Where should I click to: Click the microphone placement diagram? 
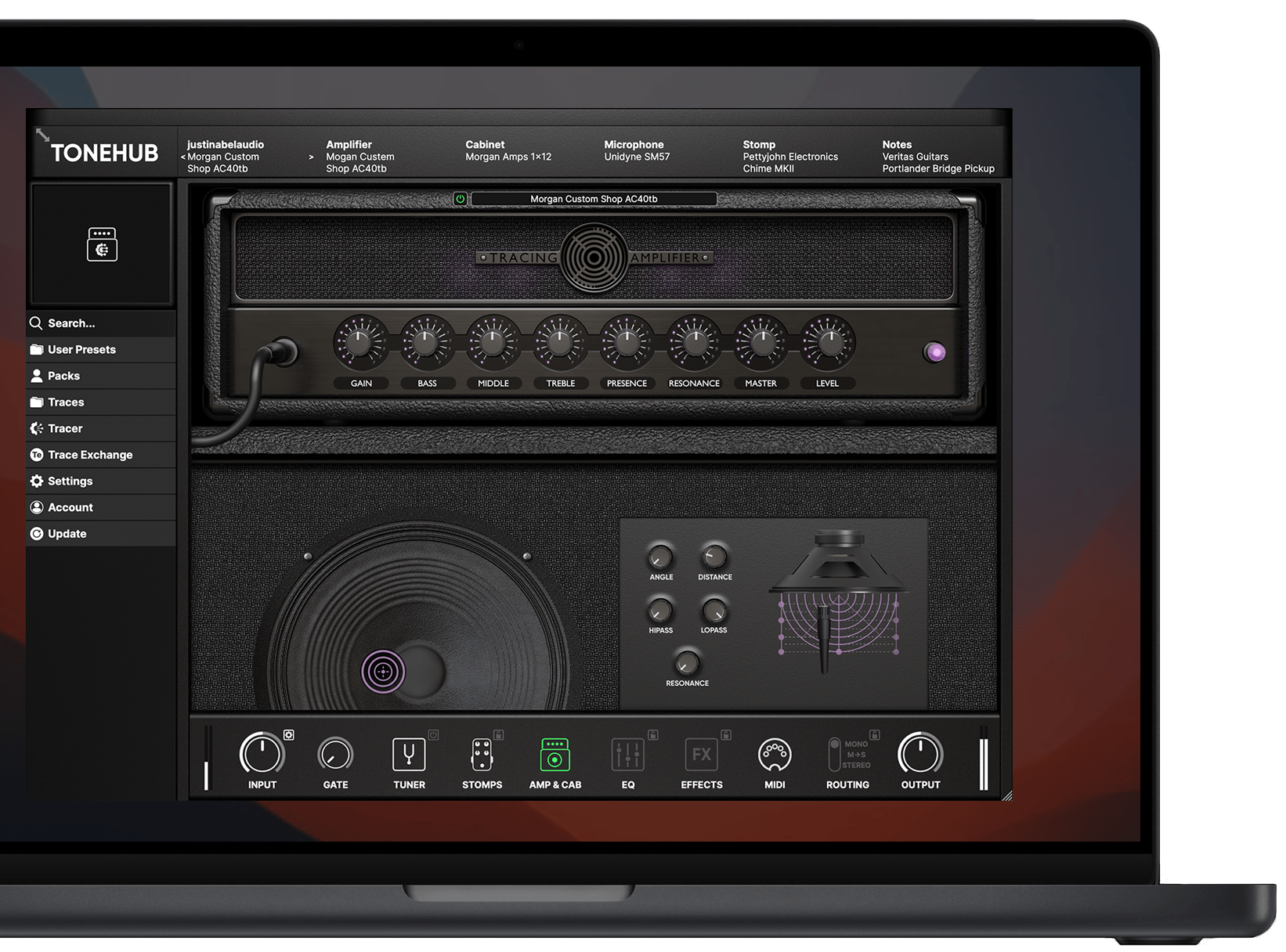pyautogui.click(x=839, y=603)
